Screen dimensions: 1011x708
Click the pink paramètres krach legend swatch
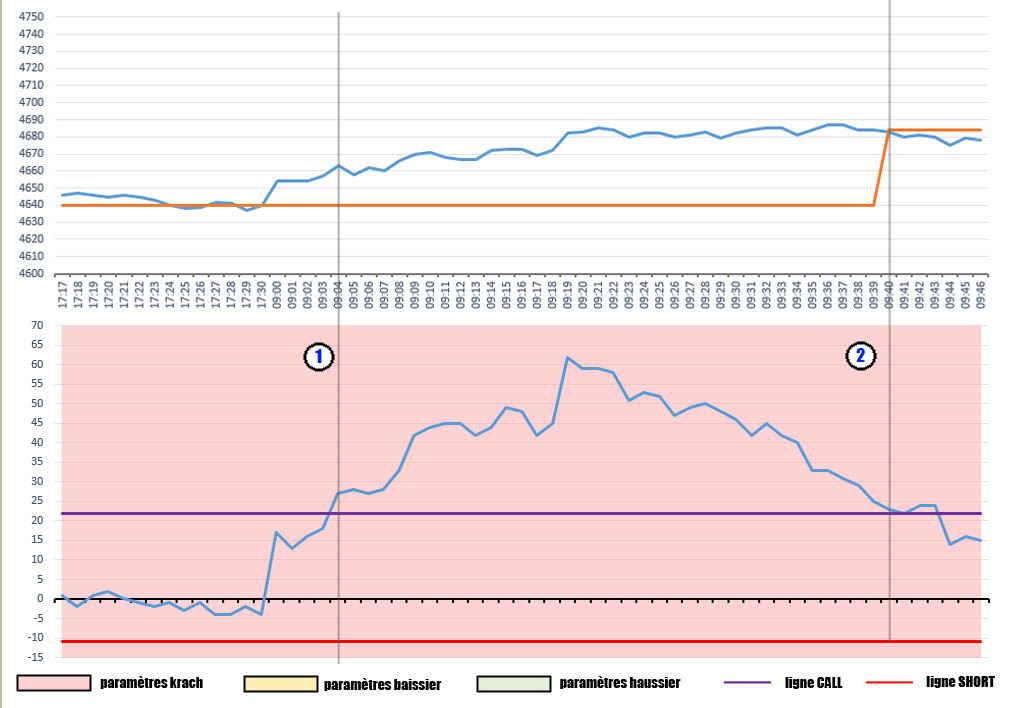[x=54, y=683]
